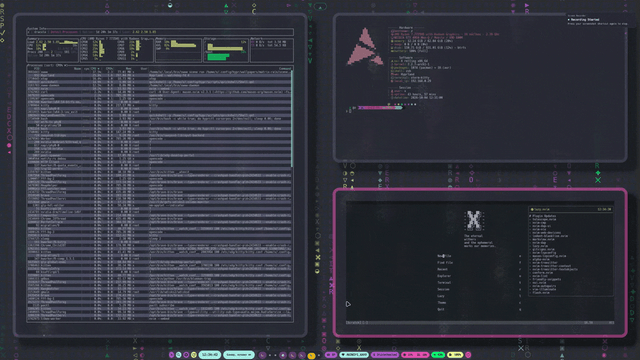Image resolution: width=640 pixels, height=360 pixels.
Task: Click the pixelated X logo in Neovim
Action: click(473, 221)
